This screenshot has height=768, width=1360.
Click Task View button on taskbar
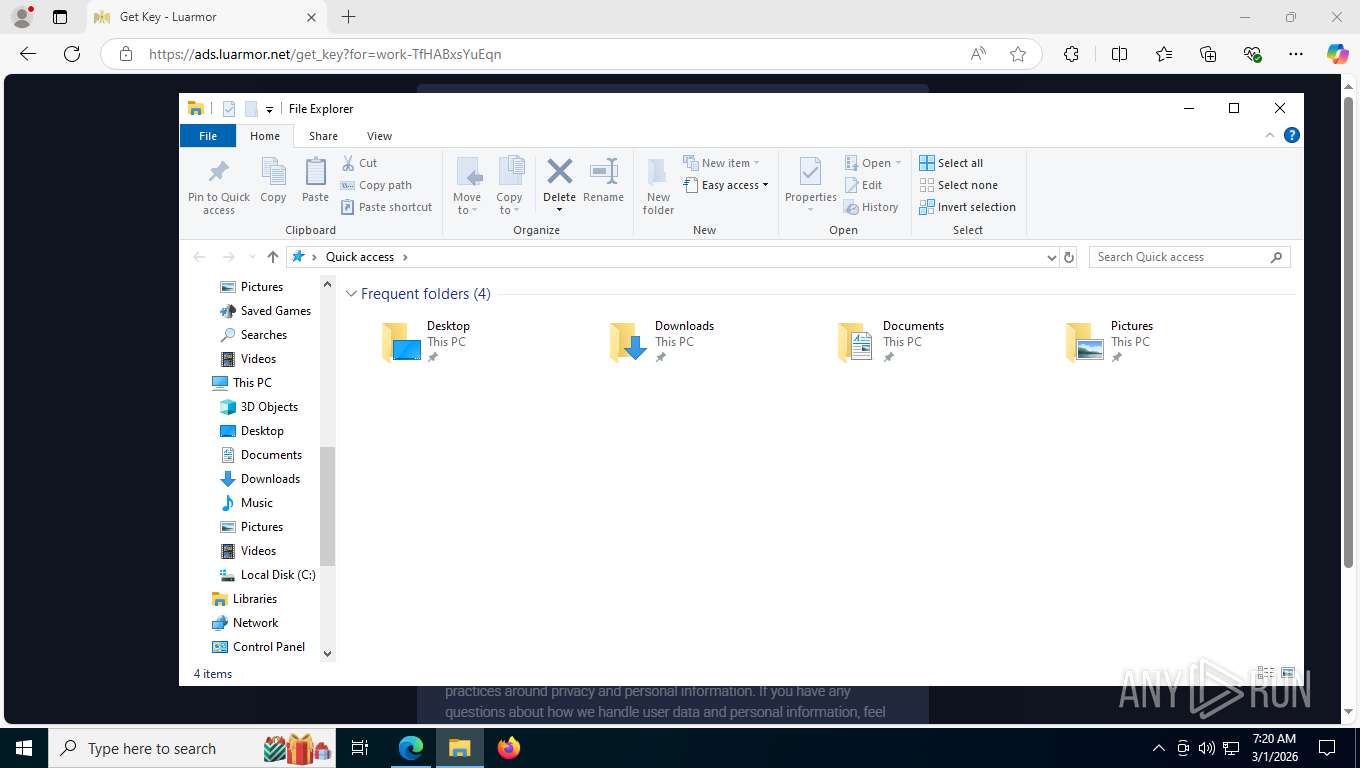point(360,748)
